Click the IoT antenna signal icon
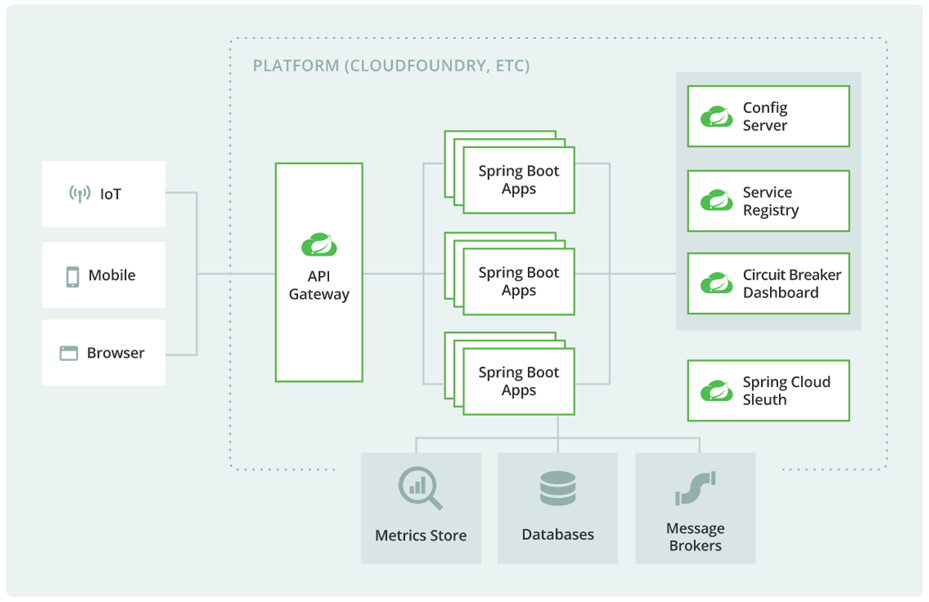Image resolution: width=929 pixels, height=602 pixels. pos(80,194)
